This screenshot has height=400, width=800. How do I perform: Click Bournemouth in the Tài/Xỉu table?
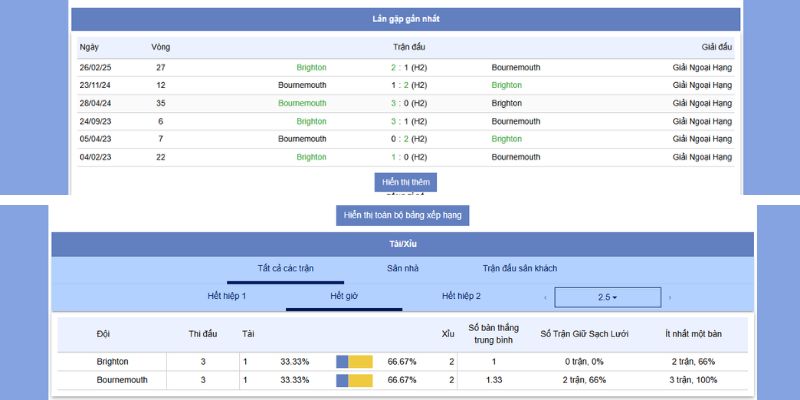[120, 380]
